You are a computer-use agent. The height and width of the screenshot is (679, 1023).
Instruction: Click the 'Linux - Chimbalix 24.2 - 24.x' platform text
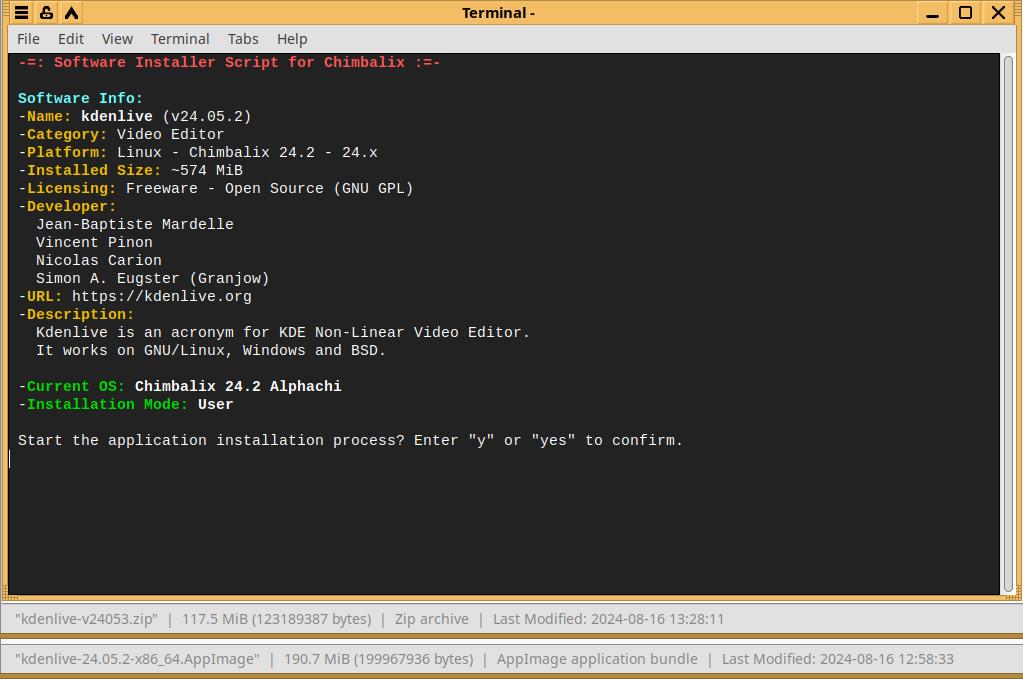[x=247, y=153]
